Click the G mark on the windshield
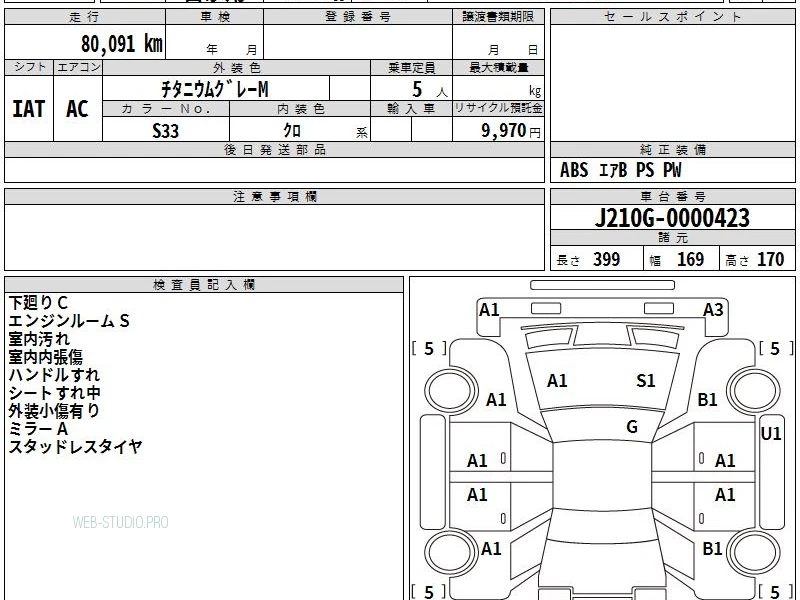The height and width of the screenshot is (600, 800). [x=632, y=426]
